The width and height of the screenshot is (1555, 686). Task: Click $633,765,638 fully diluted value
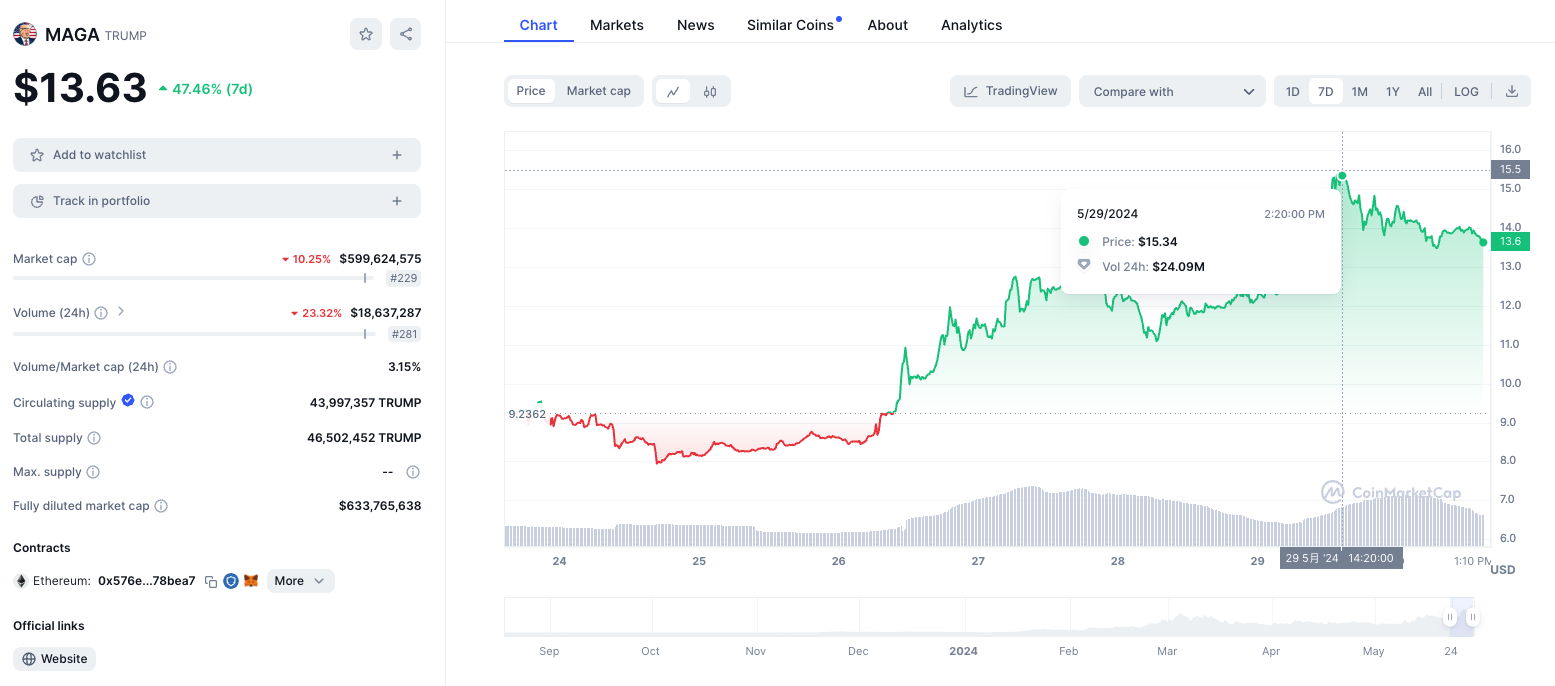tap(380, 506)
